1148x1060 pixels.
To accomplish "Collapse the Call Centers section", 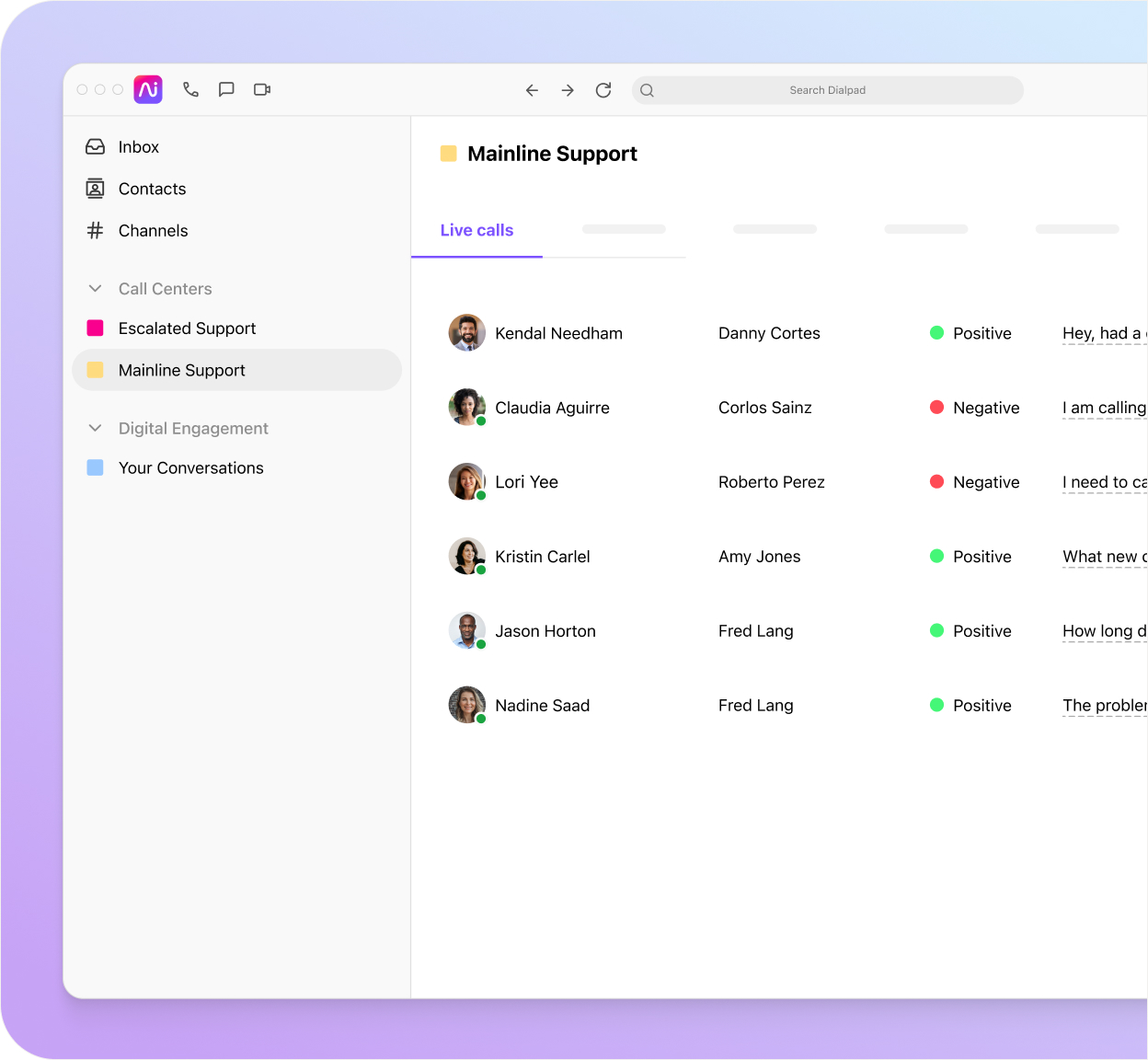I will point(95,288).
